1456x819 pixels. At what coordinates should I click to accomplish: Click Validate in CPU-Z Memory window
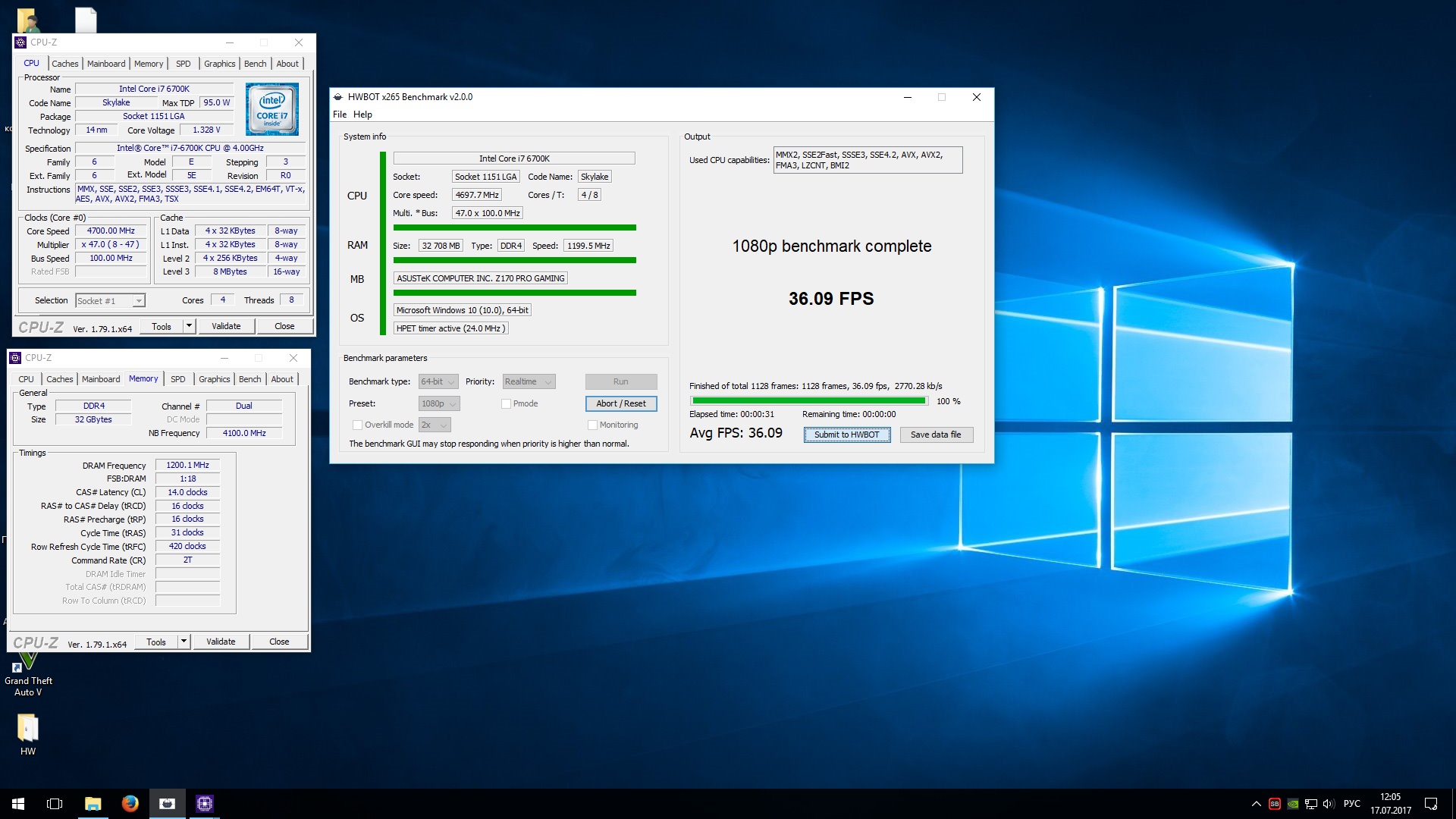pyautogui.click(x=221, y=642)
